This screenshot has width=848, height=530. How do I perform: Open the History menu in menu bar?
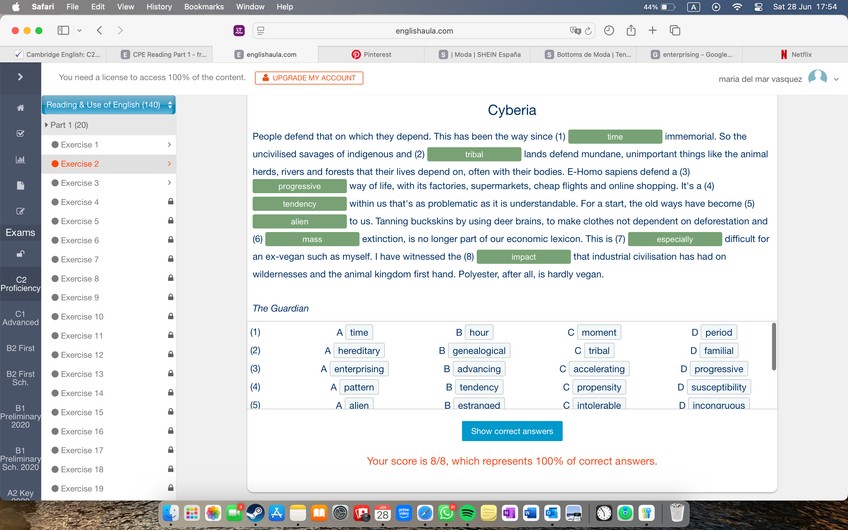click(x=159, y=7)
